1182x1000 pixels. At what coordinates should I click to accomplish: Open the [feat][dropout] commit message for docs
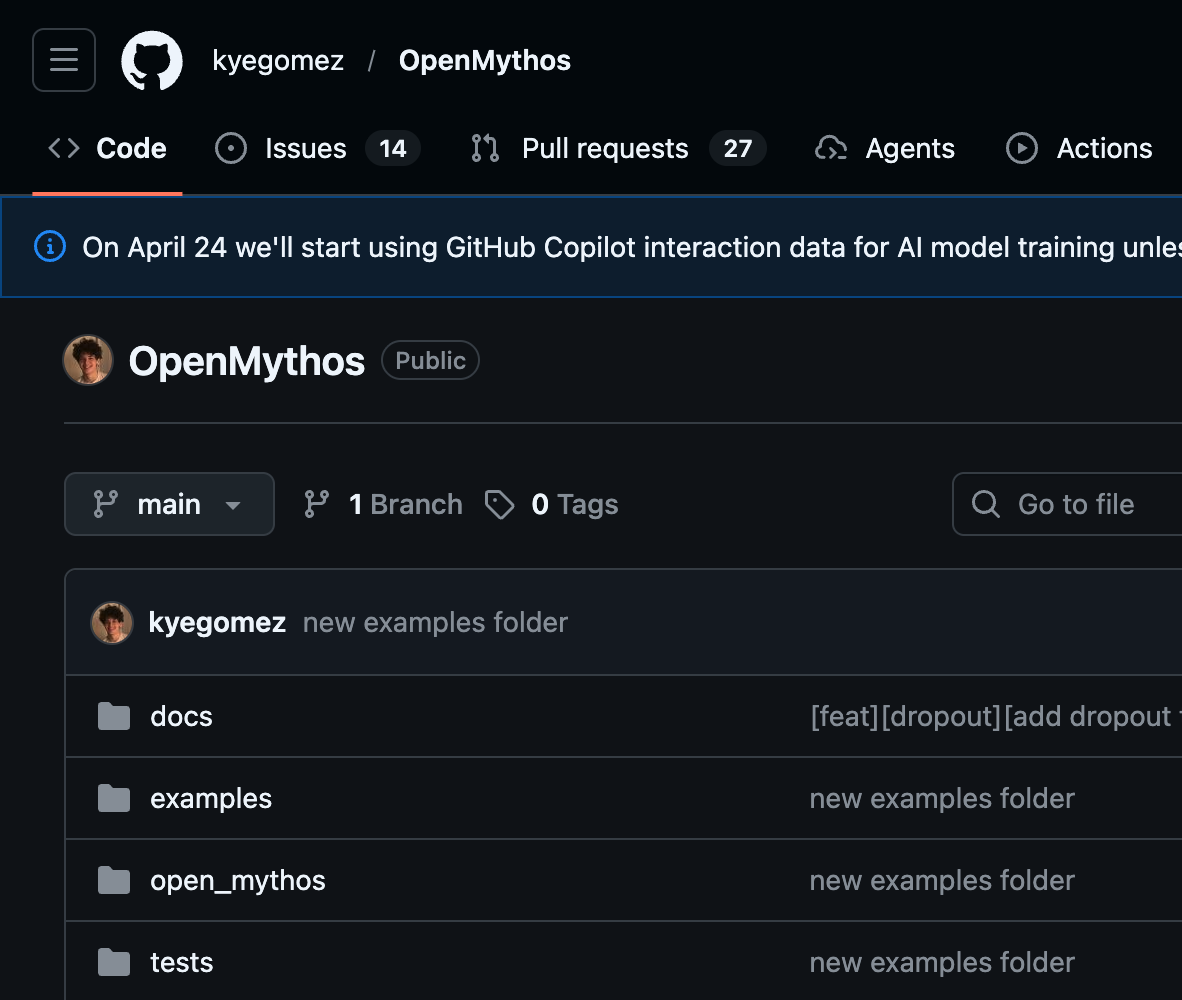(x=996, y=716)
